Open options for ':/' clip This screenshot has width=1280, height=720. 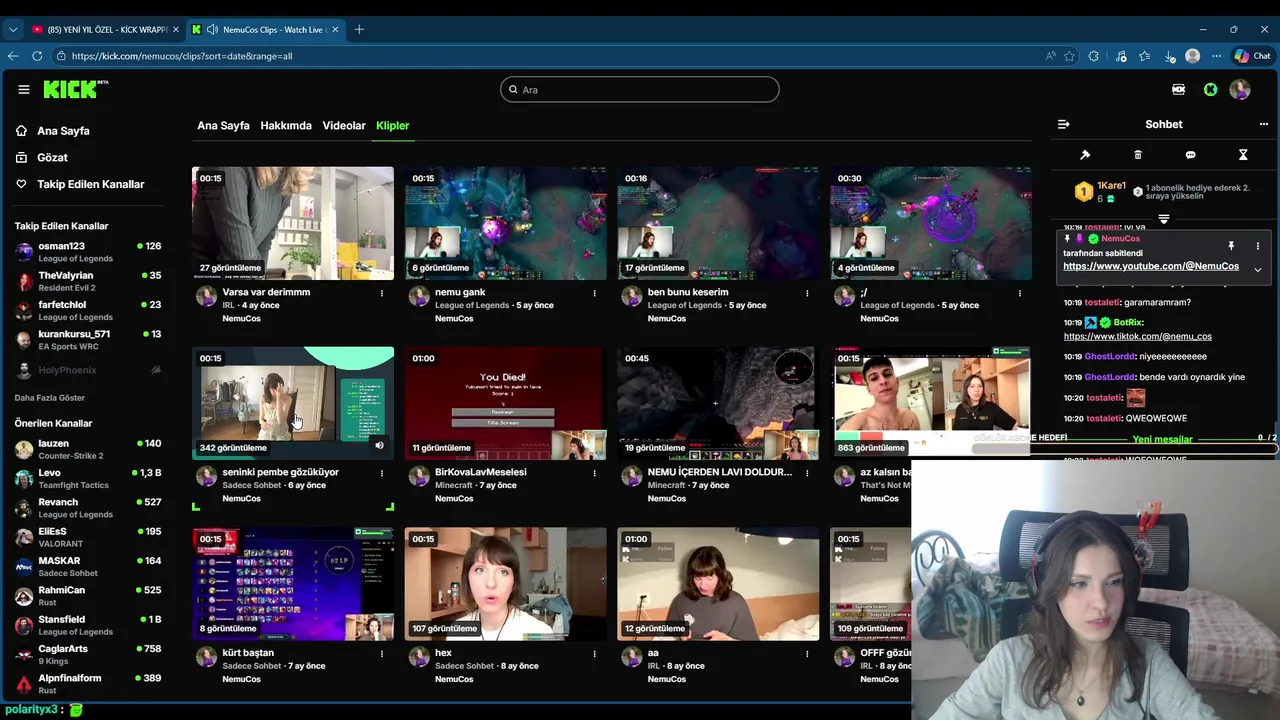click(1020, 293)
